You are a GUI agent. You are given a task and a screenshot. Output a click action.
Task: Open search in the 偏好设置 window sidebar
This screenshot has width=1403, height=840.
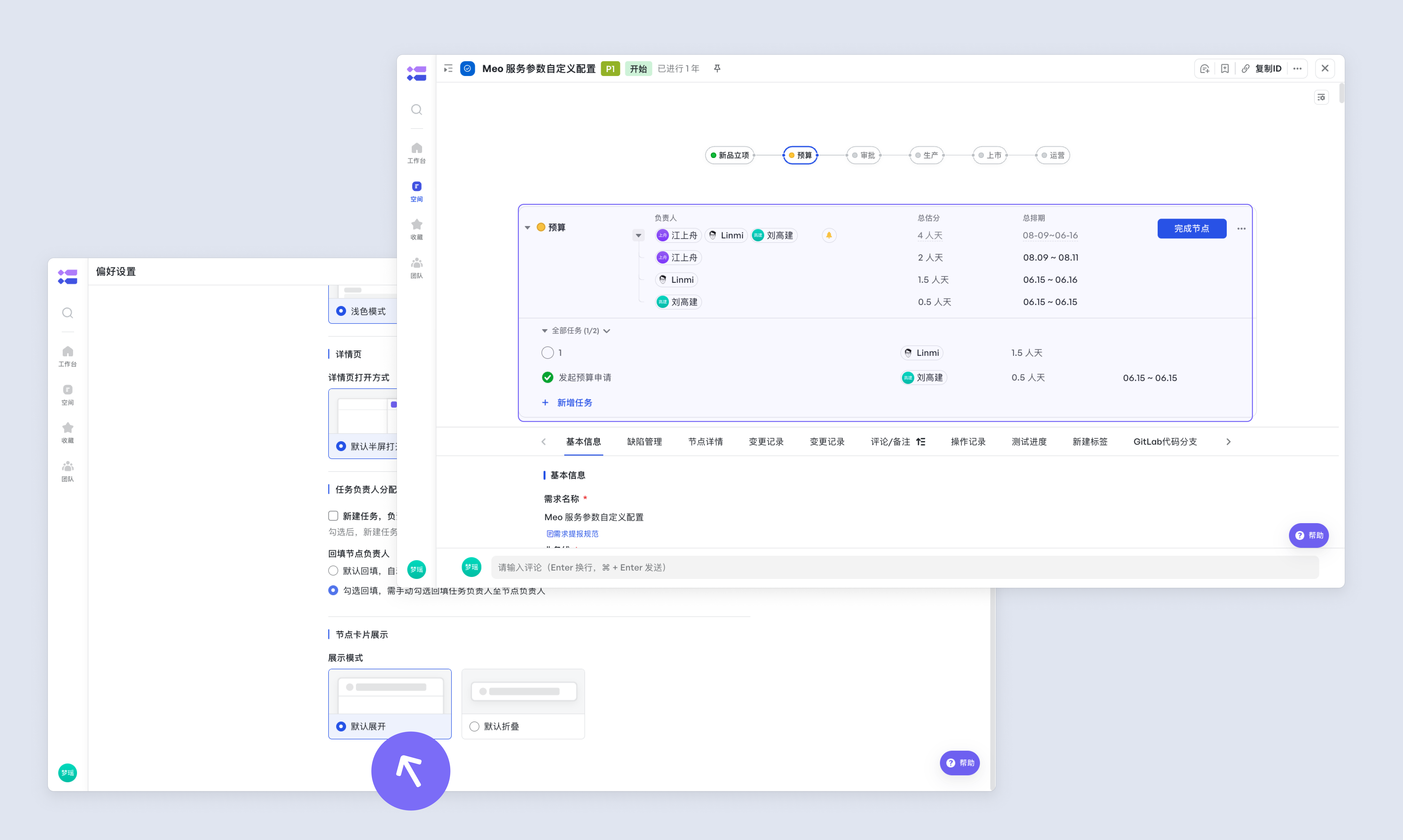(x=67, y=313)
